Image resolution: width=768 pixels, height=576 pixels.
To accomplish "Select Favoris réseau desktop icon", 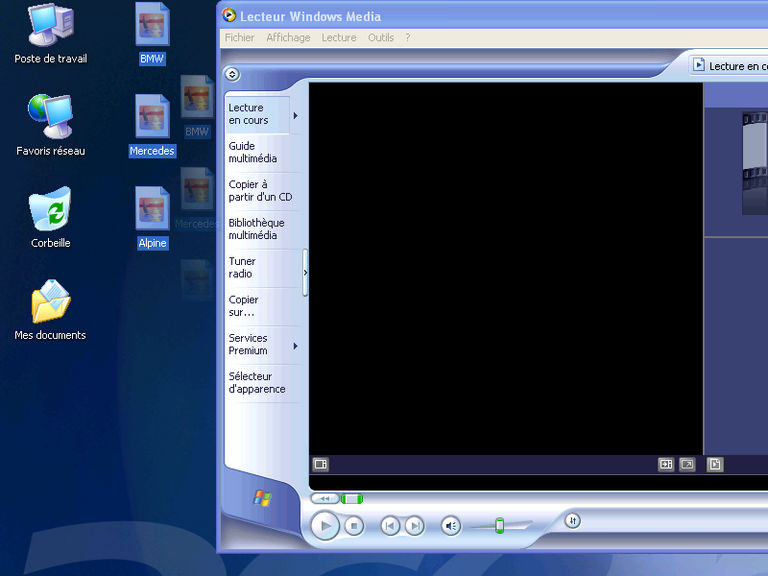I will pyautogui.click(x=50, y=125).
